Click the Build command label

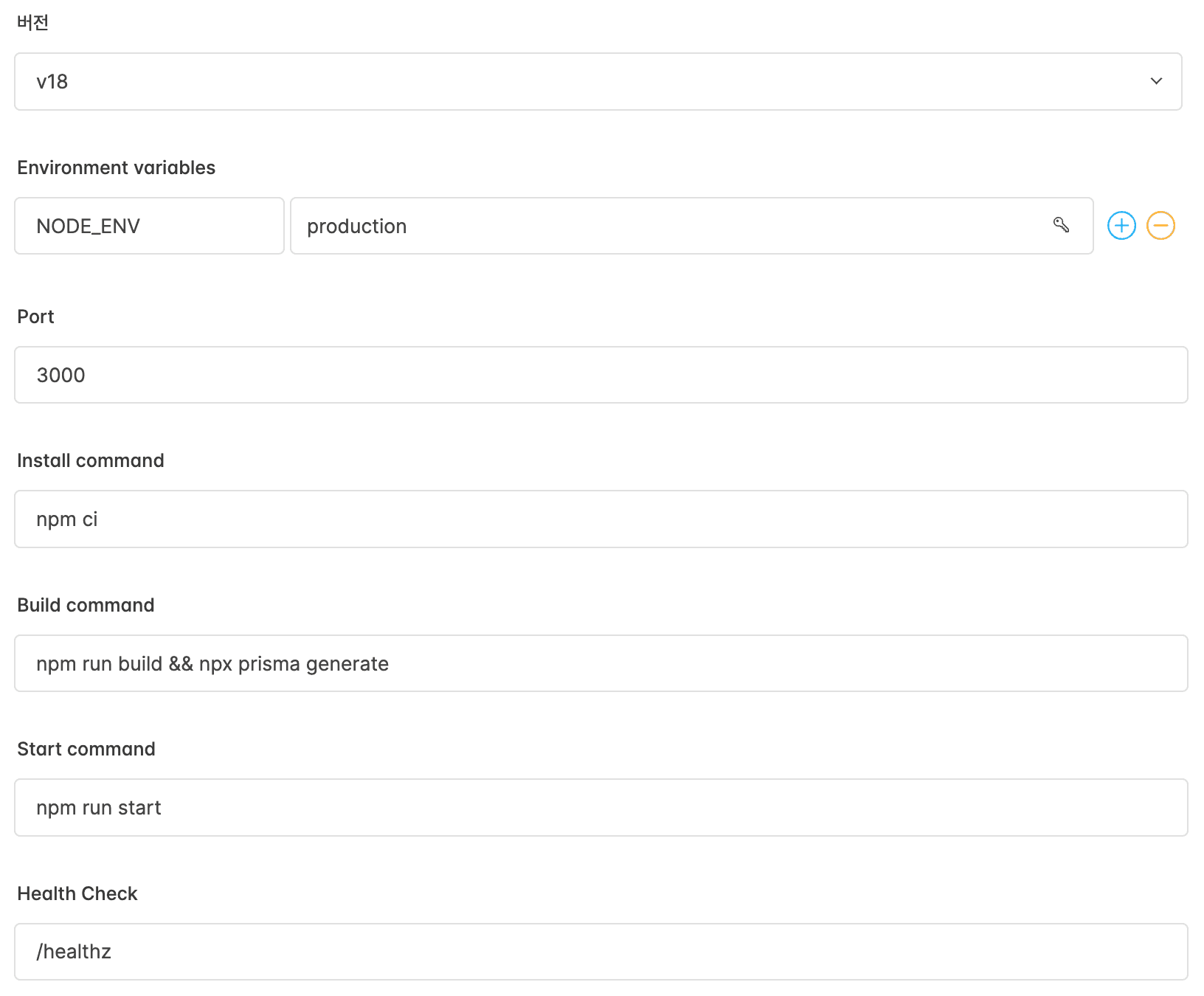pos(86,605)
